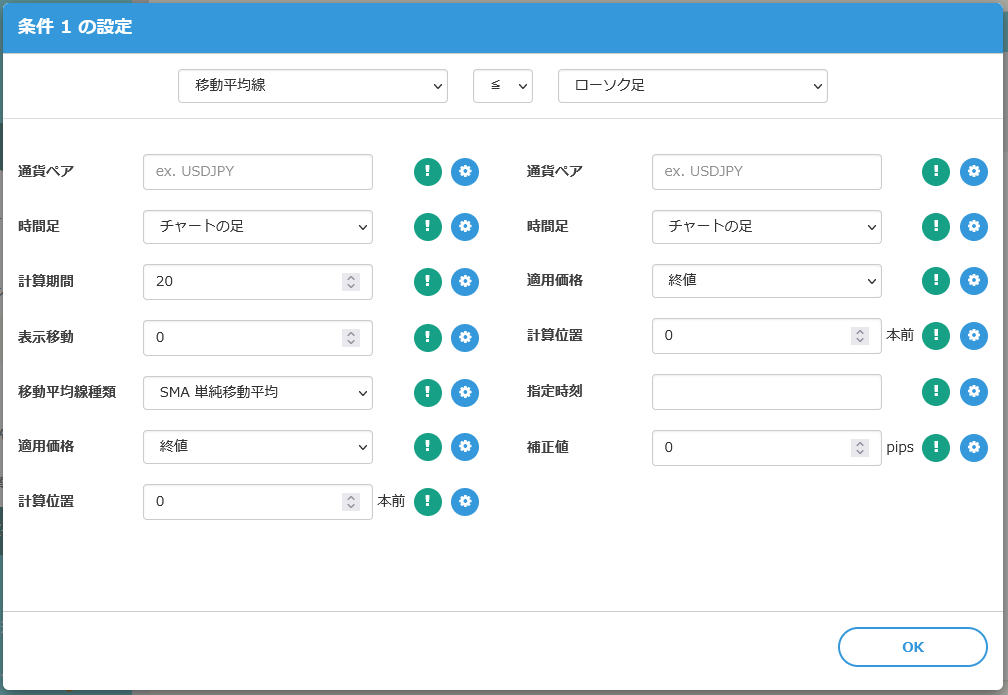1008x695 pixels.
Task: Expand the ローソク足 dropdown
Action: click(692, 86)
